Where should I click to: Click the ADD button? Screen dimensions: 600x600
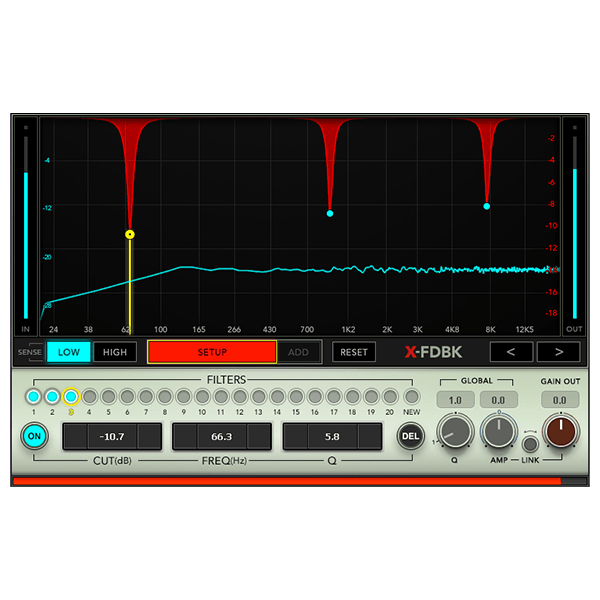(299, 352)
